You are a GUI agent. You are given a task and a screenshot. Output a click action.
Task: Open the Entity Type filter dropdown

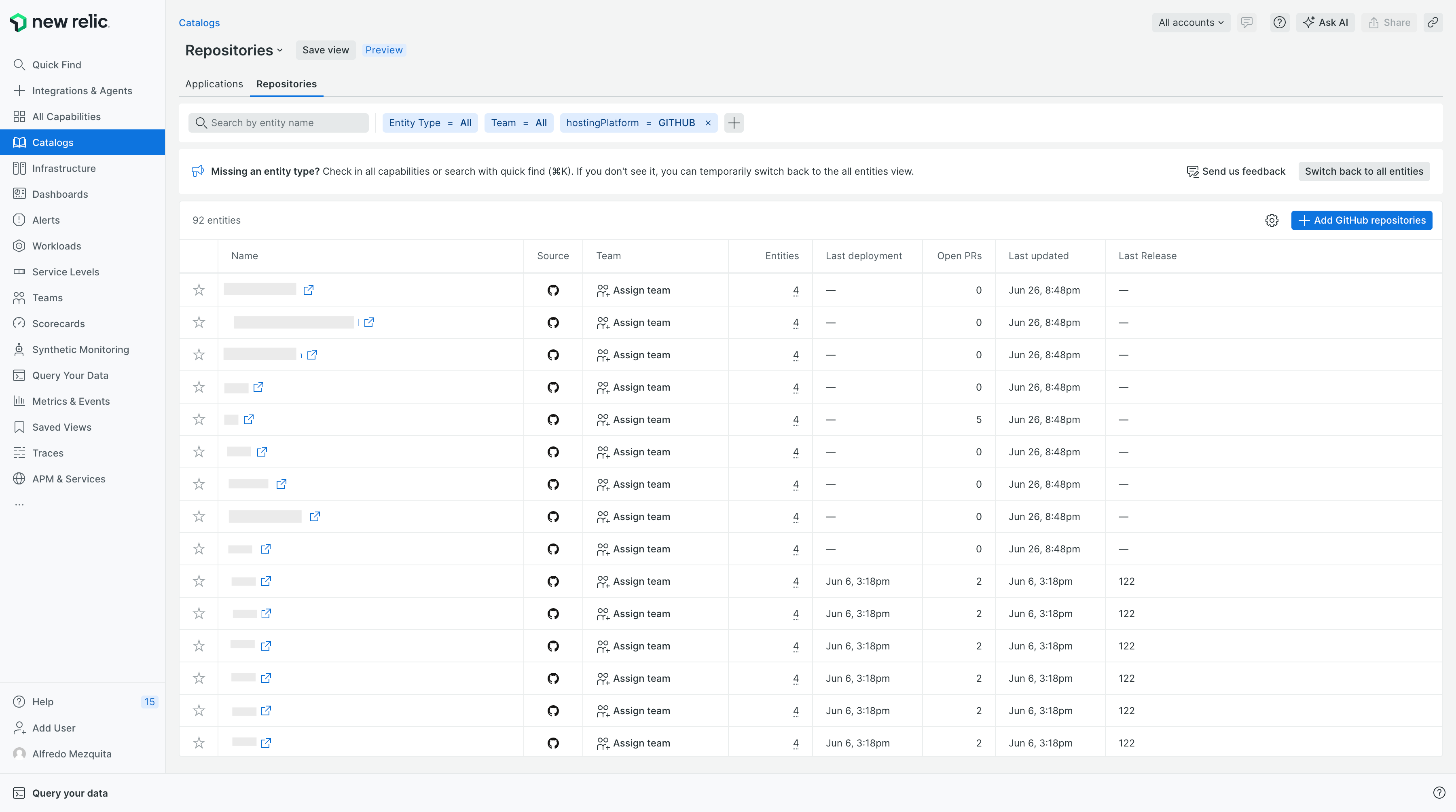tap(430, 123)
